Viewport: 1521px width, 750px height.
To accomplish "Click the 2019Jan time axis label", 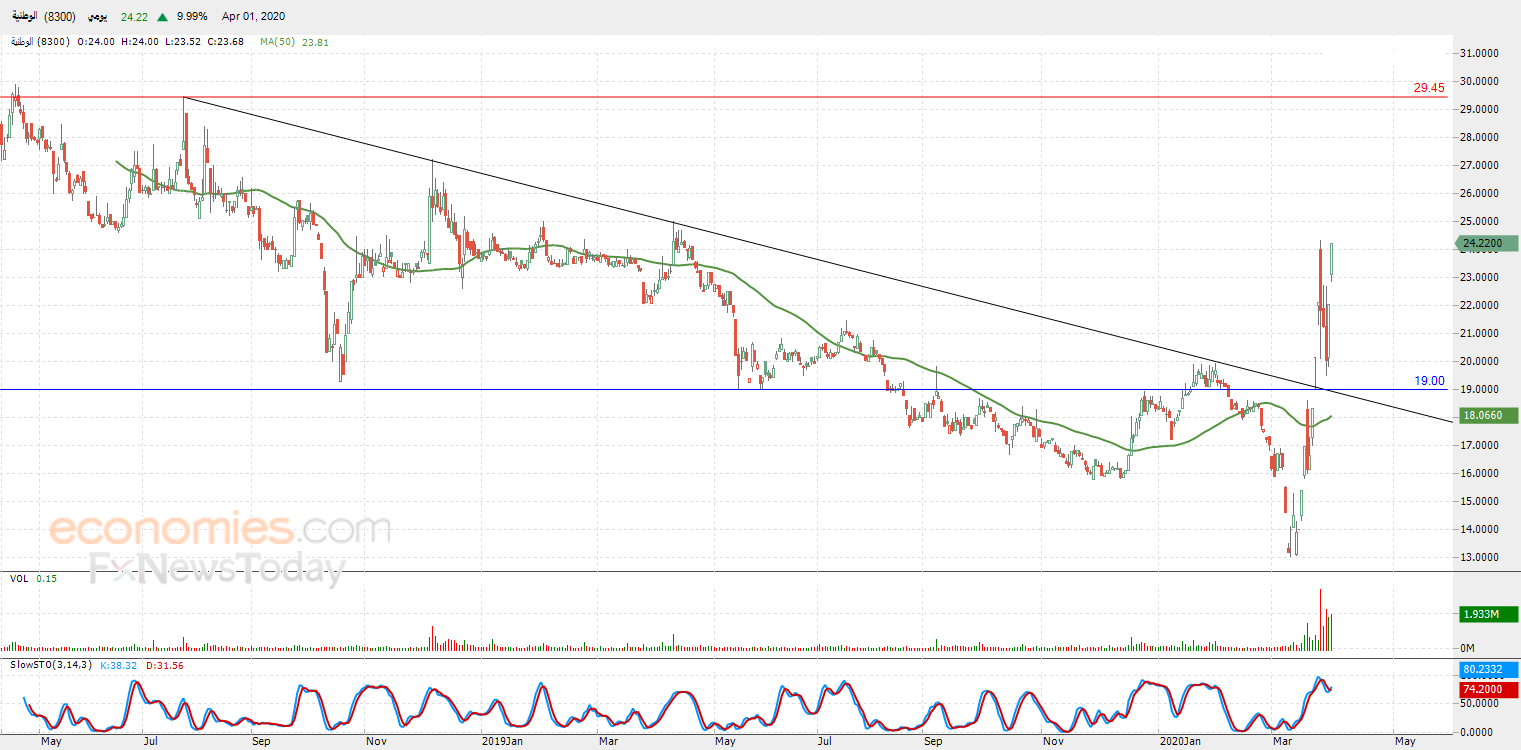I will pos(502,741).
